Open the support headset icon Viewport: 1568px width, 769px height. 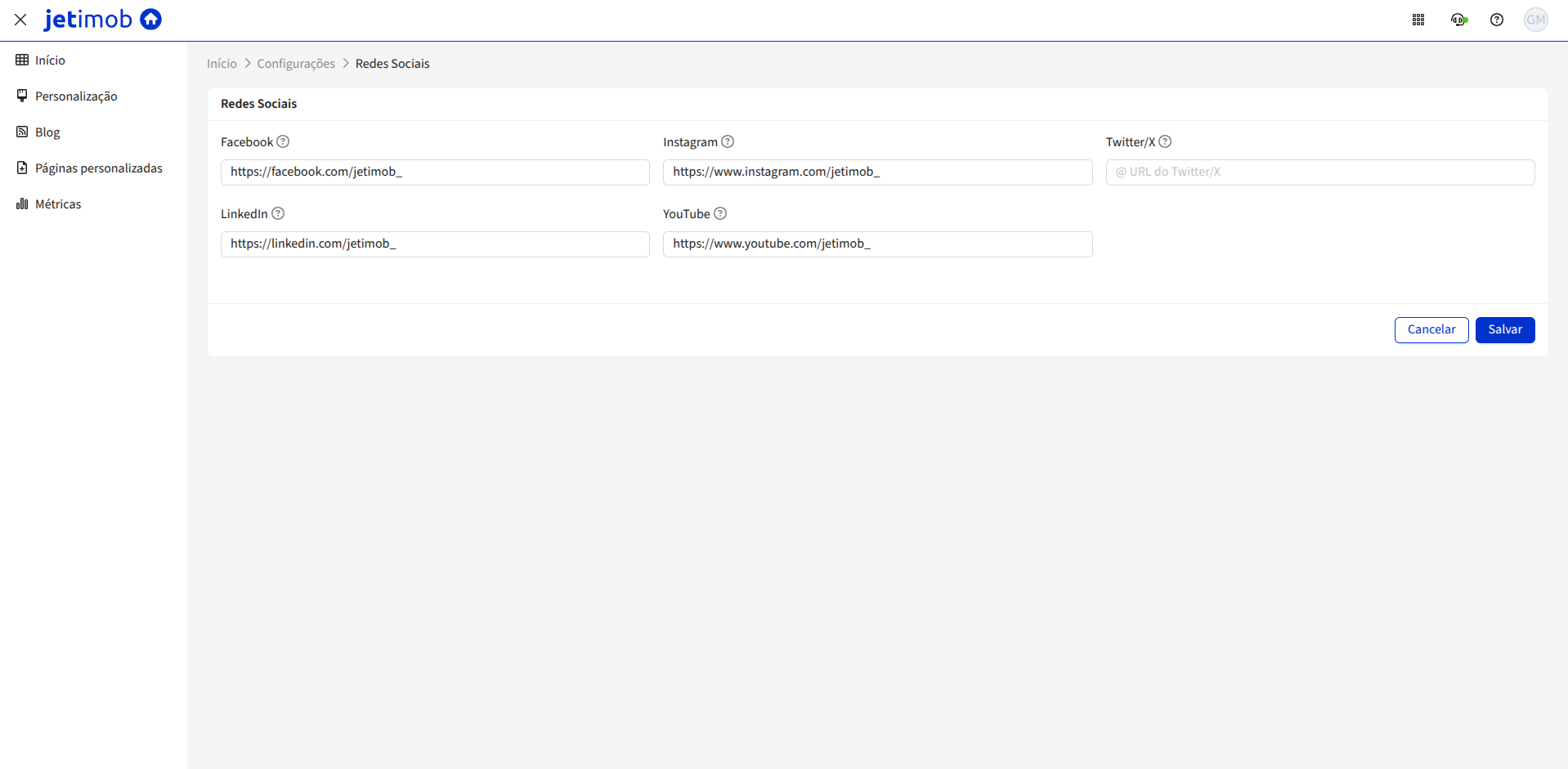[1459, 20]
